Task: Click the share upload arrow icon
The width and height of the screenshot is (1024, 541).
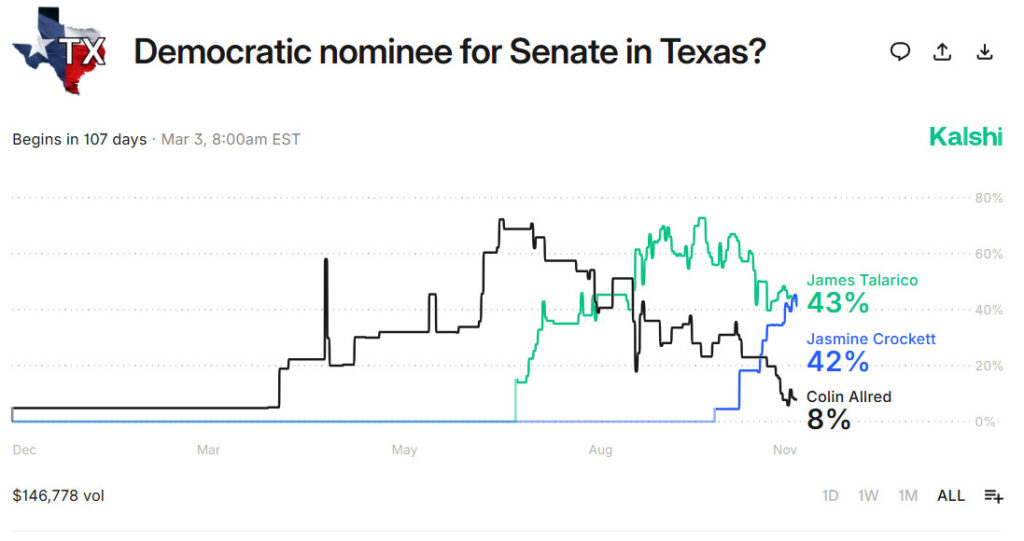Action: coord(942,52)
